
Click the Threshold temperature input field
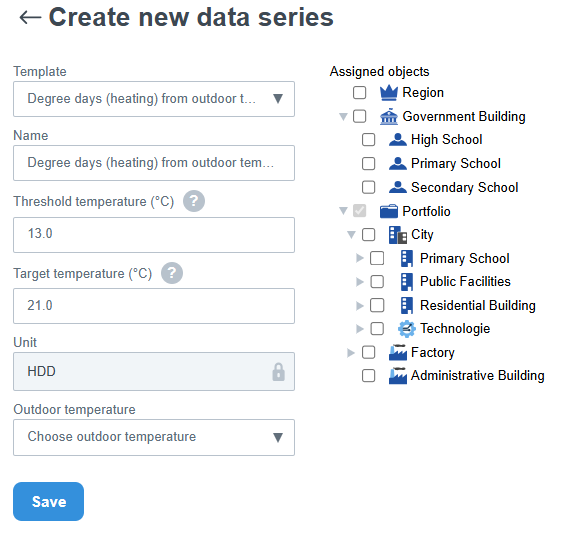pos(154,235)
